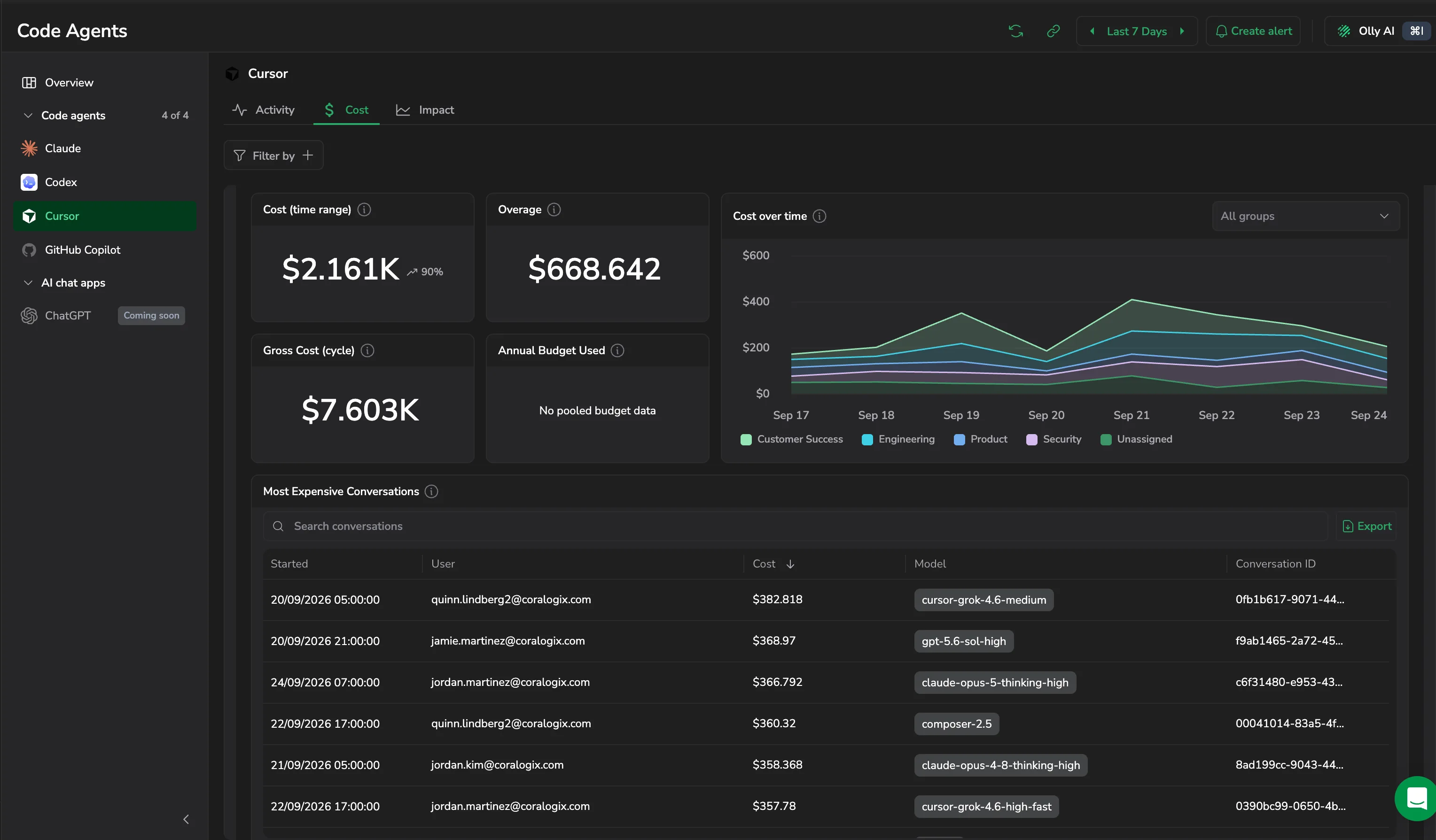Copy dashboard link via link icon

pos(1053,31)
